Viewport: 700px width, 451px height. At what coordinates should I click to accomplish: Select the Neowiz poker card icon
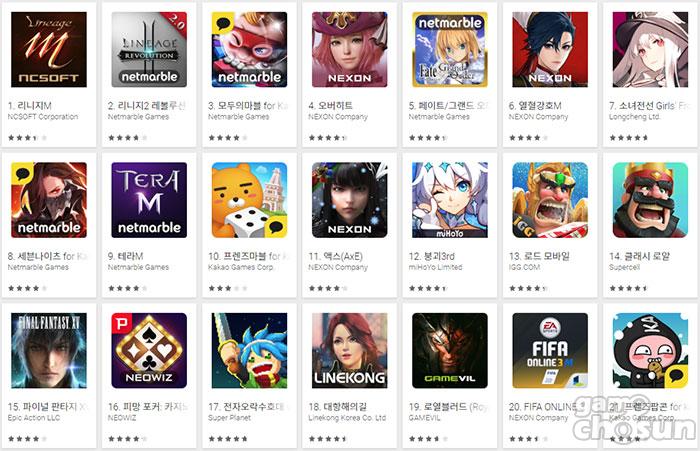pyautogui.click(x=149, y=351)
